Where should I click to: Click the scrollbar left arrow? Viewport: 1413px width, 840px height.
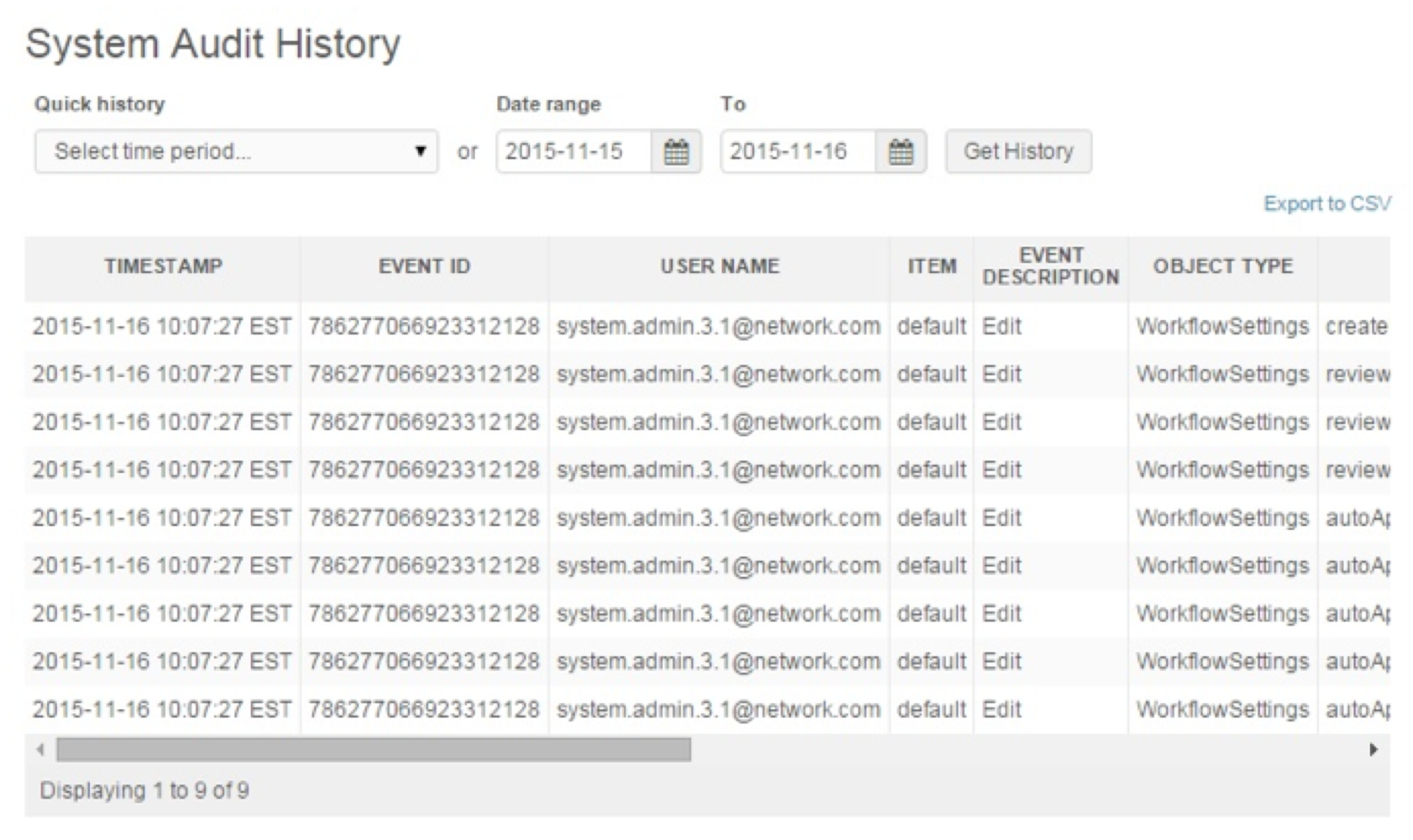pos(41,749)
